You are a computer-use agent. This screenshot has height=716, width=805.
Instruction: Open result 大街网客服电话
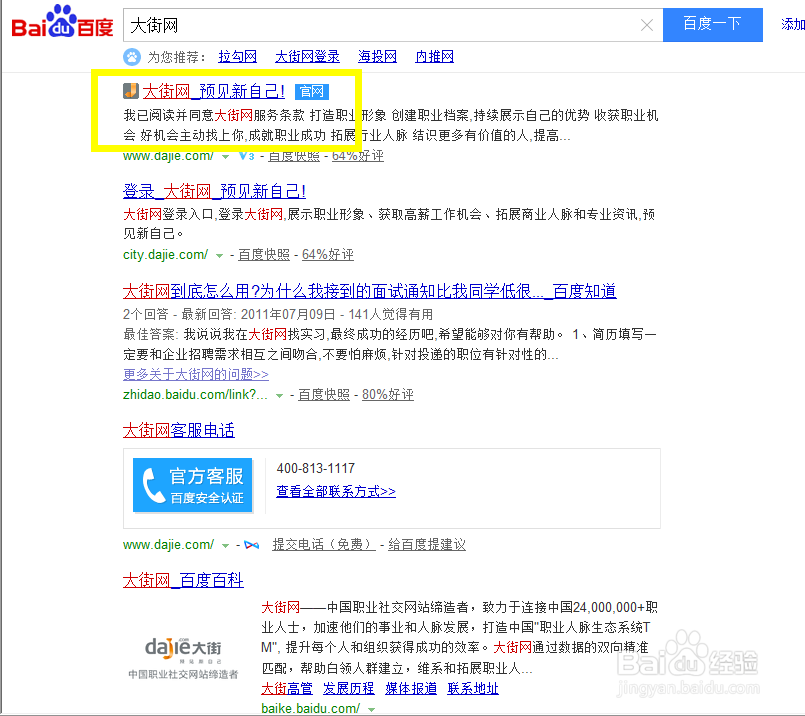pyautogui.click(x=179, y=430)
